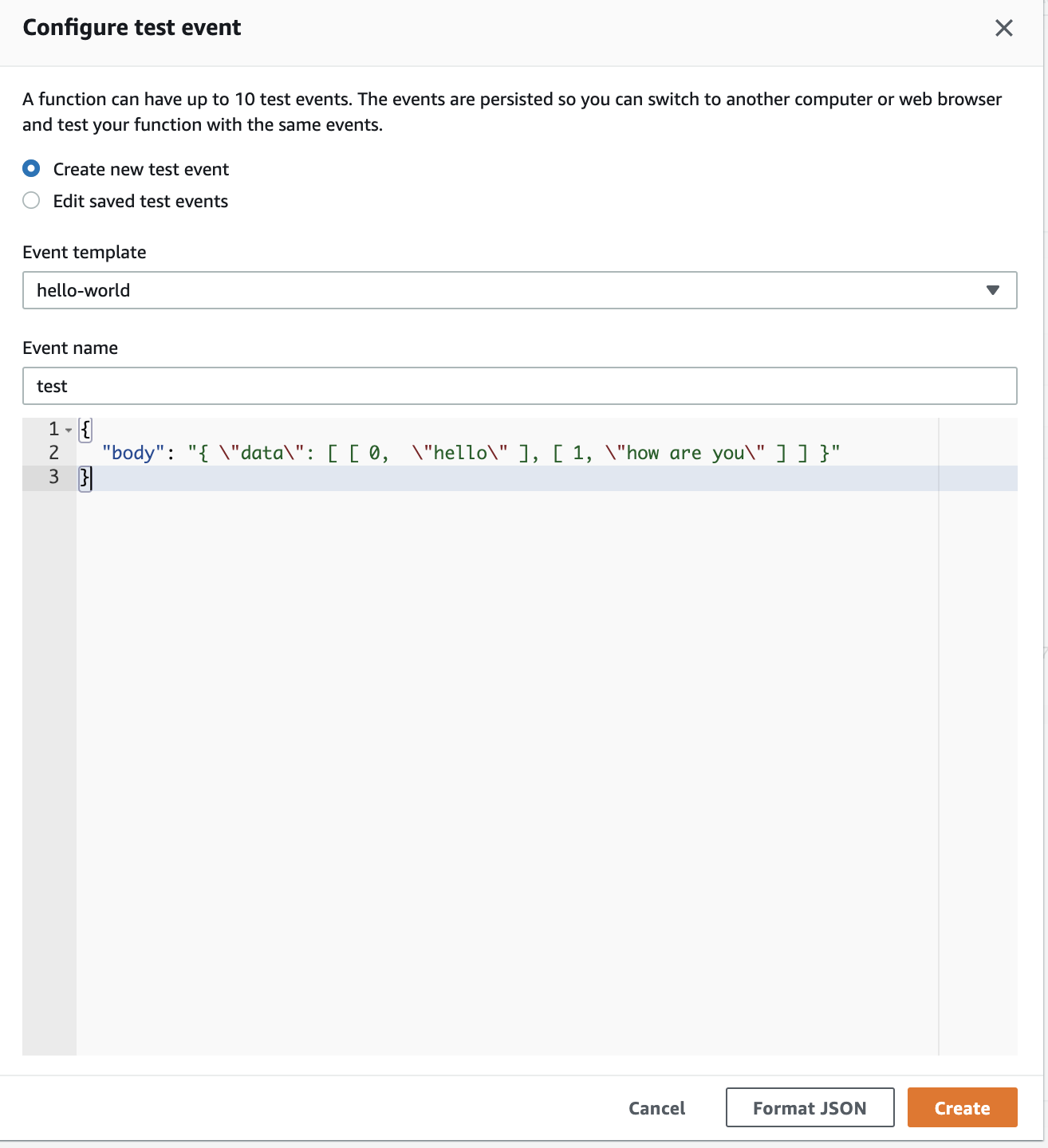Click the orange Create button

962,1108
